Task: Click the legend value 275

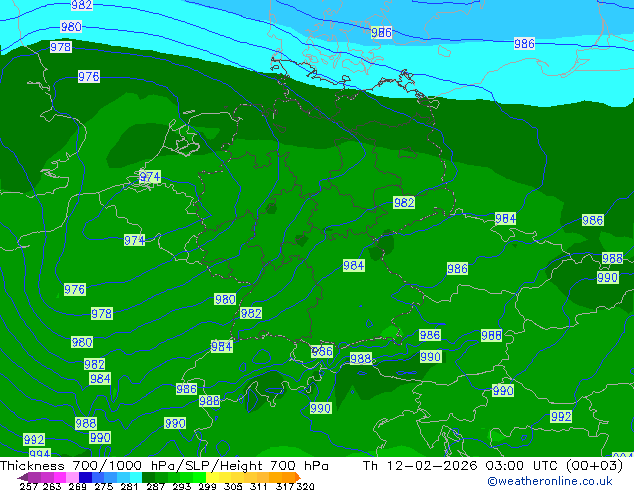Action: click(104, 486)
